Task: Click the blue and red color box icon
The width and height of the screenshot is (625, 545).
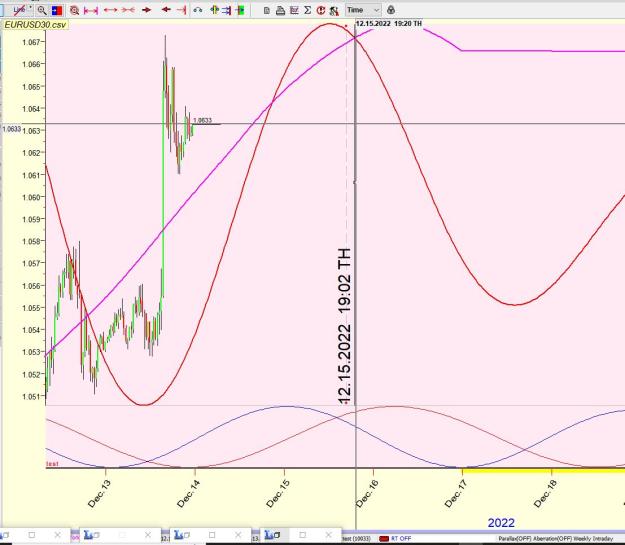Action: point(57,10)
